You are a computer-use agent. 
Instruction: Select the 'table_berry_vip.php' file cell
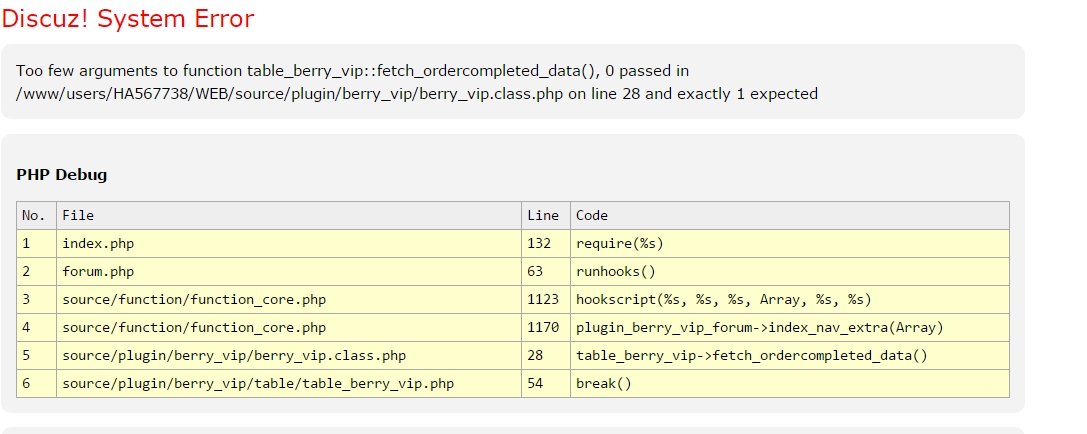pos(289,383)
